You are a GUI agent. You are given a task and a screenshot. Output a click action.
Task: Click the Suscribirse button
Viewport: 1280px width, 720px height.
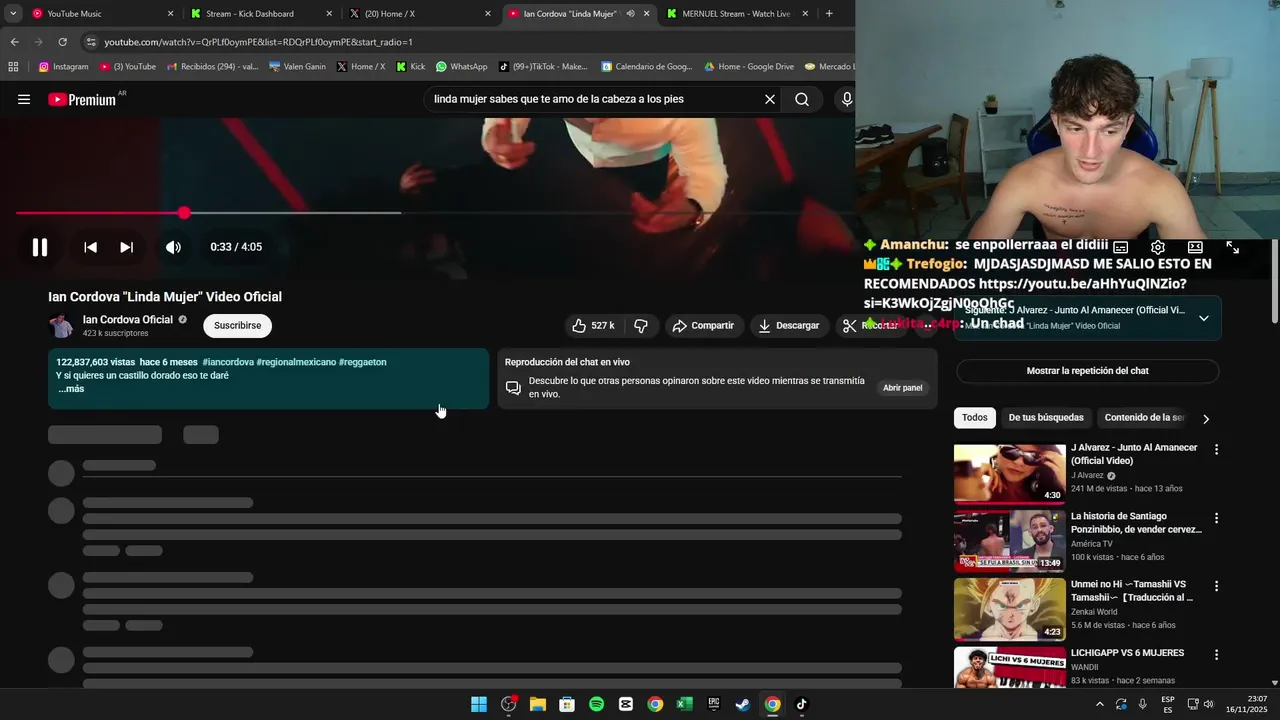(237, 325)
